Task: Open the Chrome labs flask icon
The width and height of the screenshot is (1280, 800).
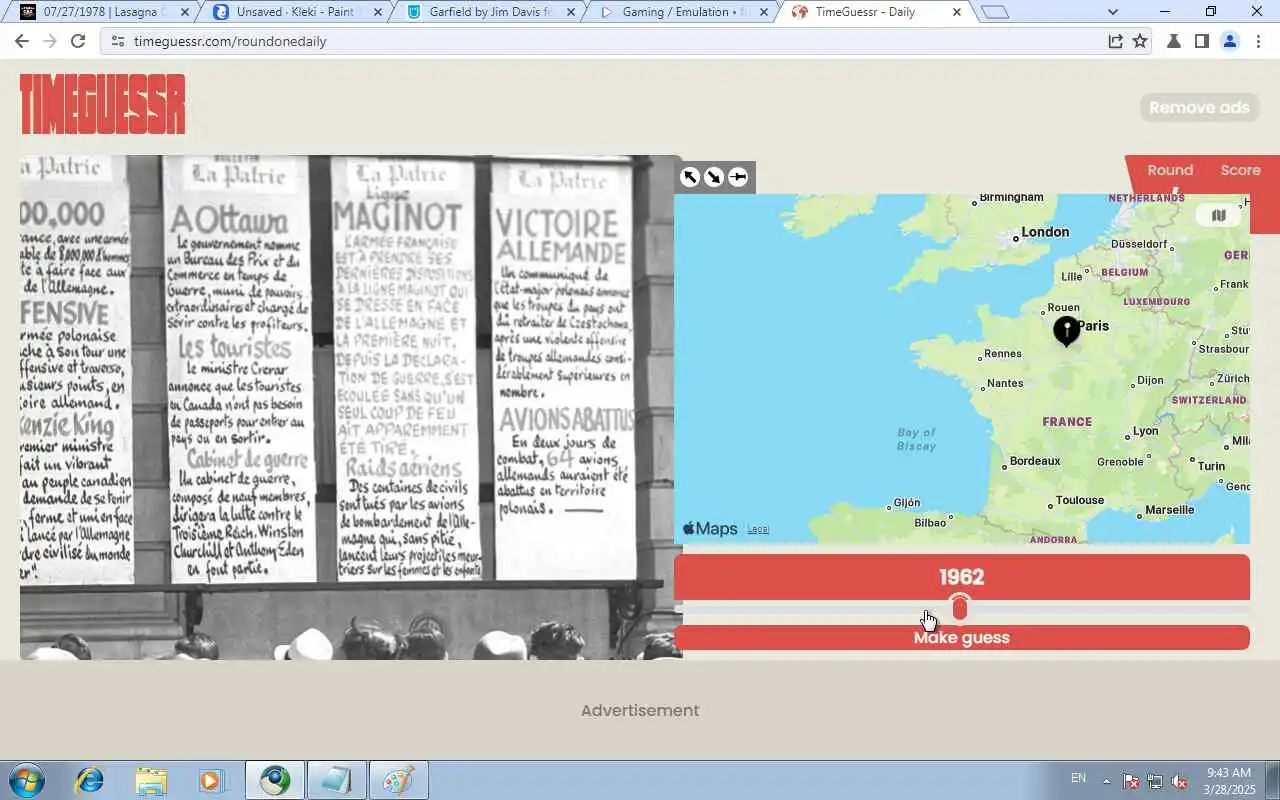Action: point(1175,41)
